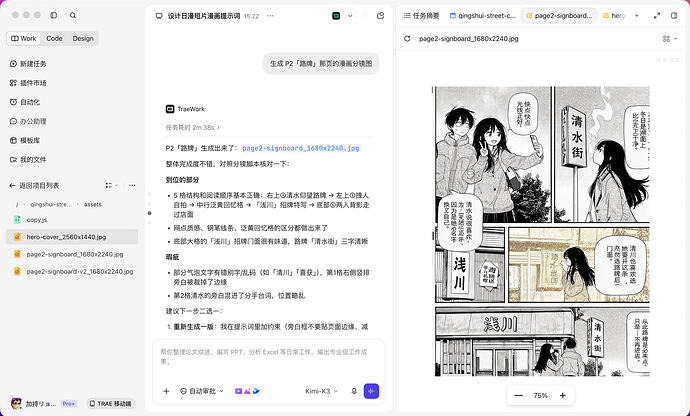
Task: Click the expand fullscreen arrows icon
Action: (657, 15)
